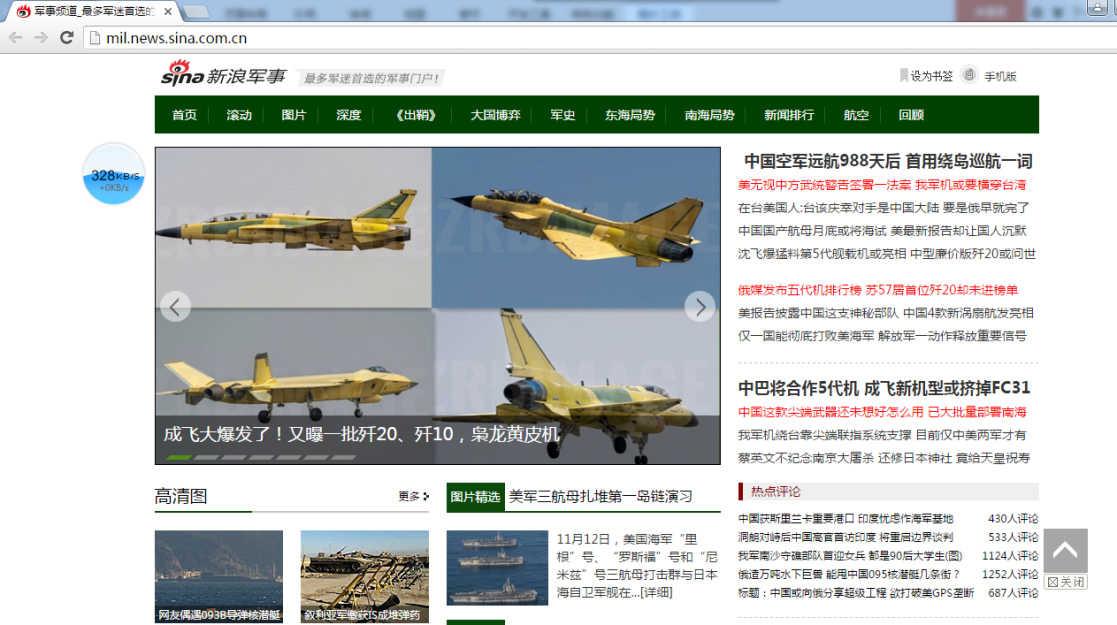Open the three aircraft carriers thumbnail

497,567
